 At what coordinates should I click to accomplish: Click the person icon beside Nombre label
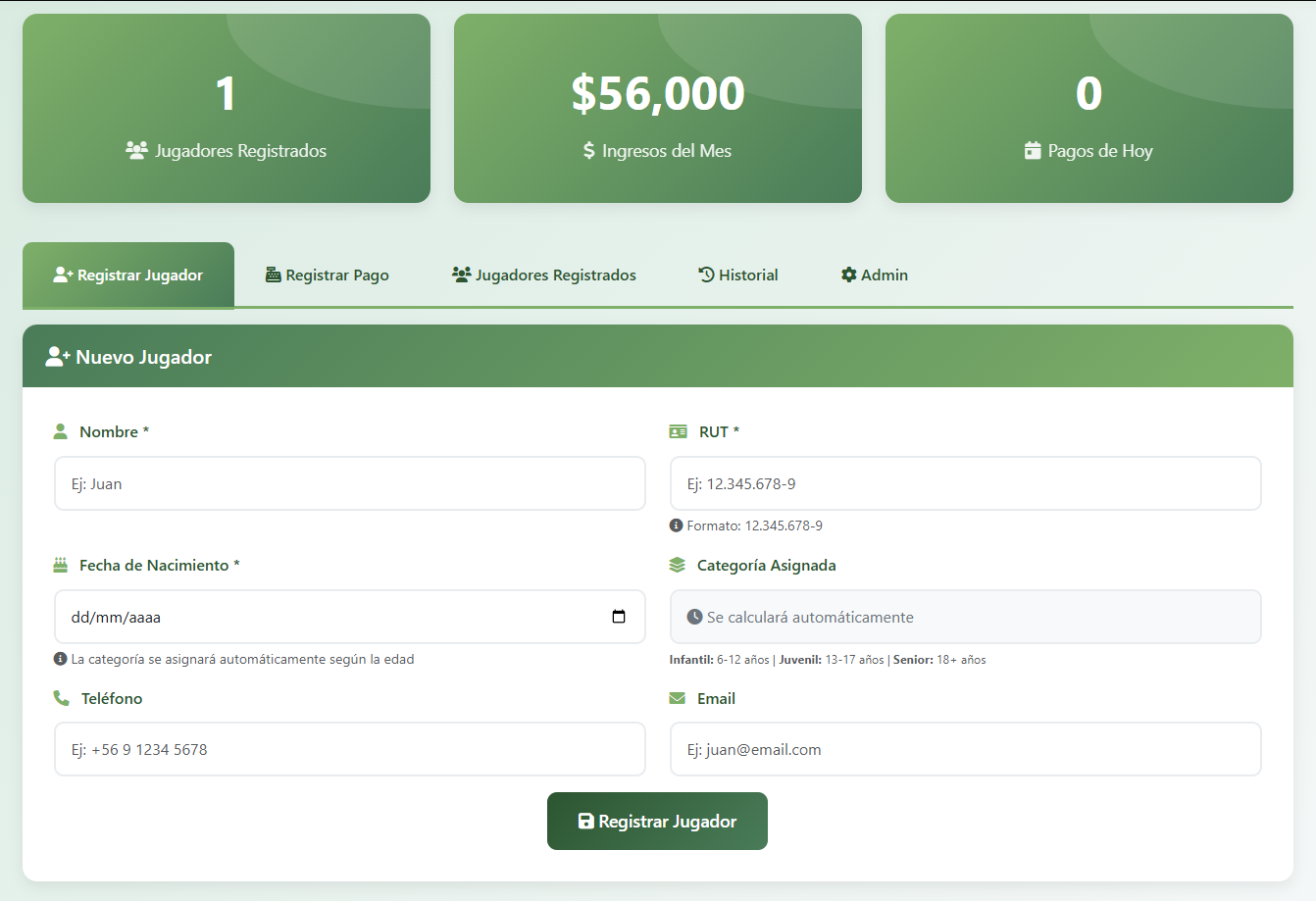(61, 431)
